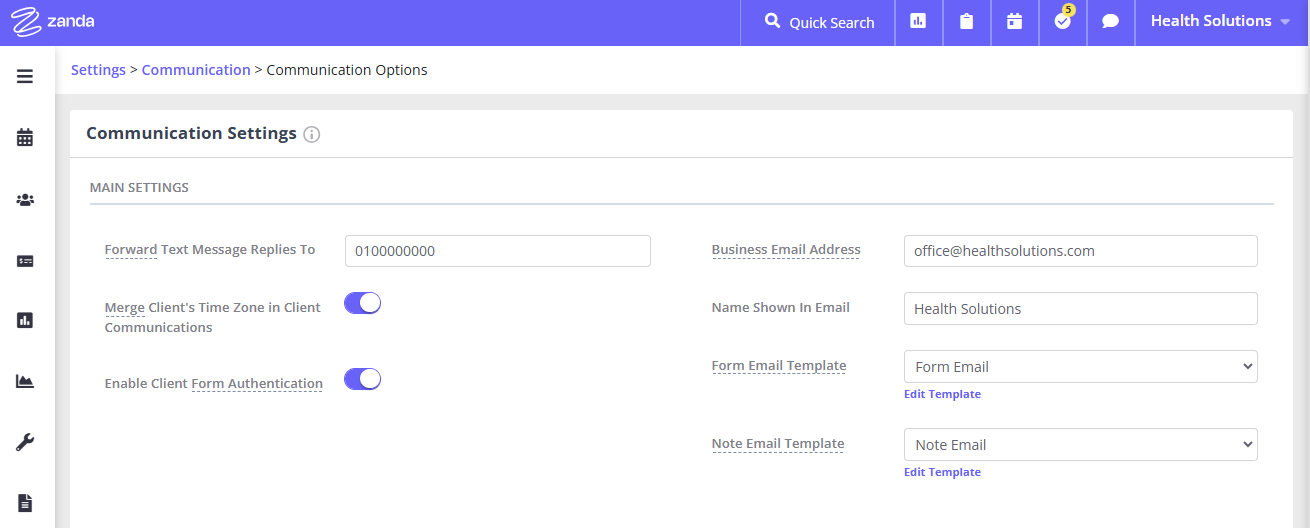Go to Settings breadcrumb link
Screen dimensions: 1310x528
point(98,70)
